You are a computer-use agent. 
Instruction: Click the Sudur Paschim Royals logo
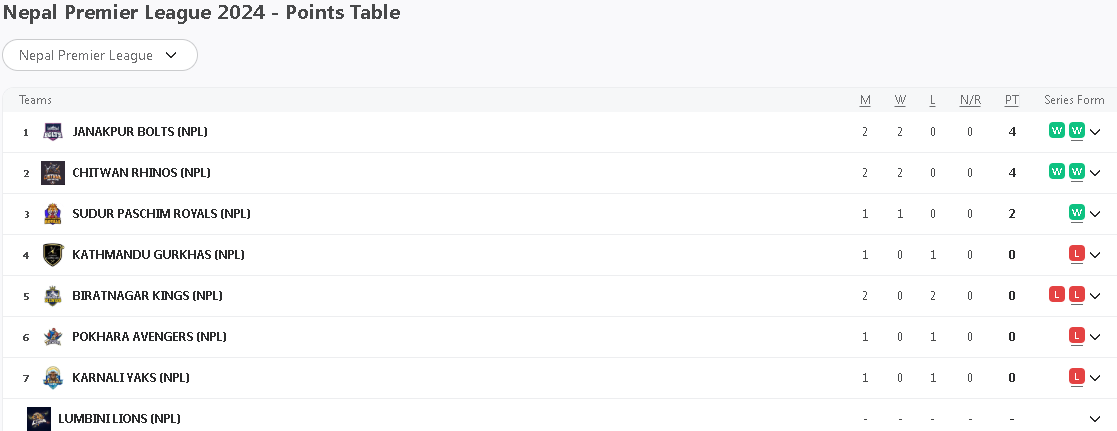point(53,214)
